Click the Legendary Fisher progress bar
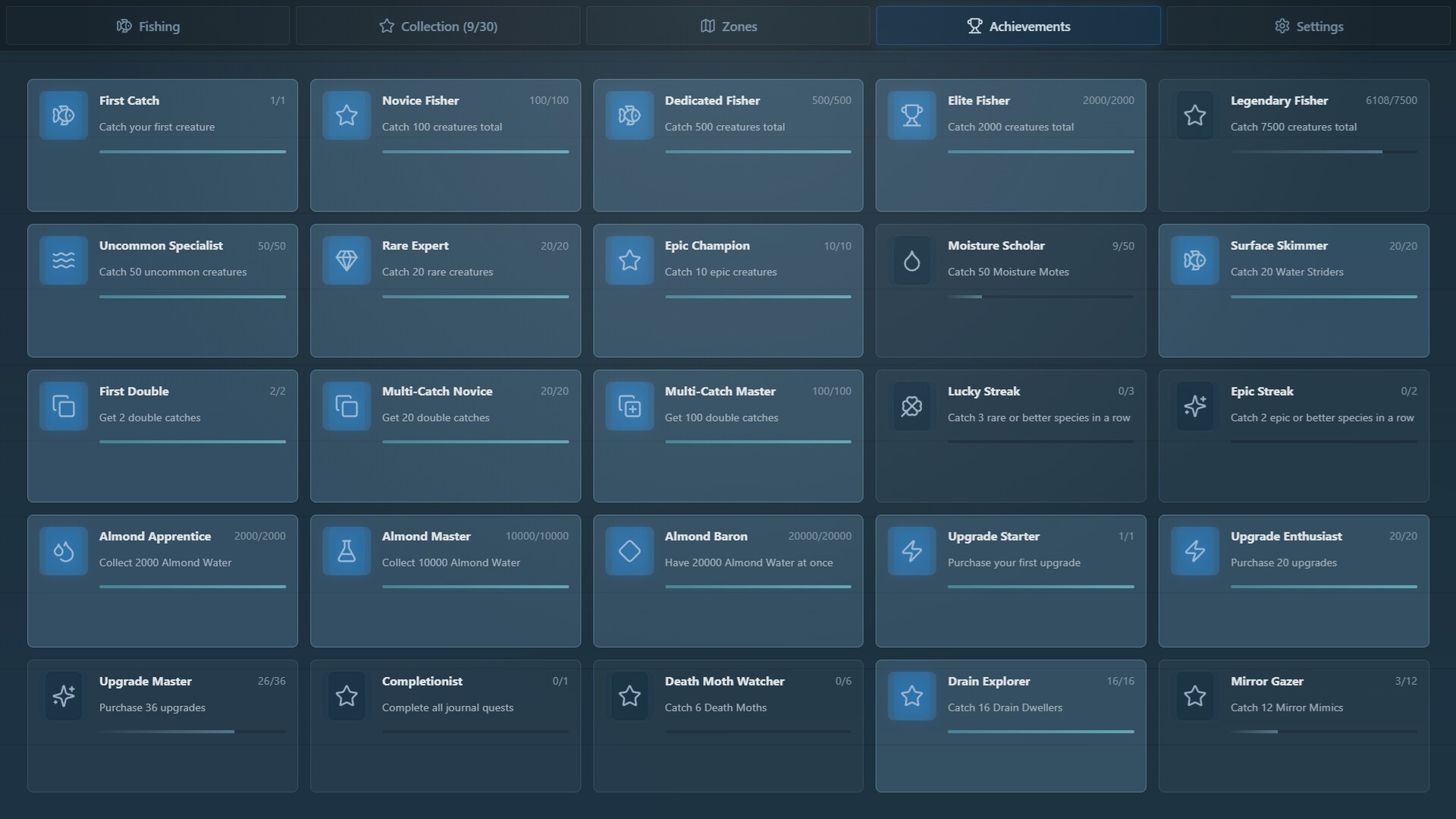The image size is (1456, 819). (1323, 152)
